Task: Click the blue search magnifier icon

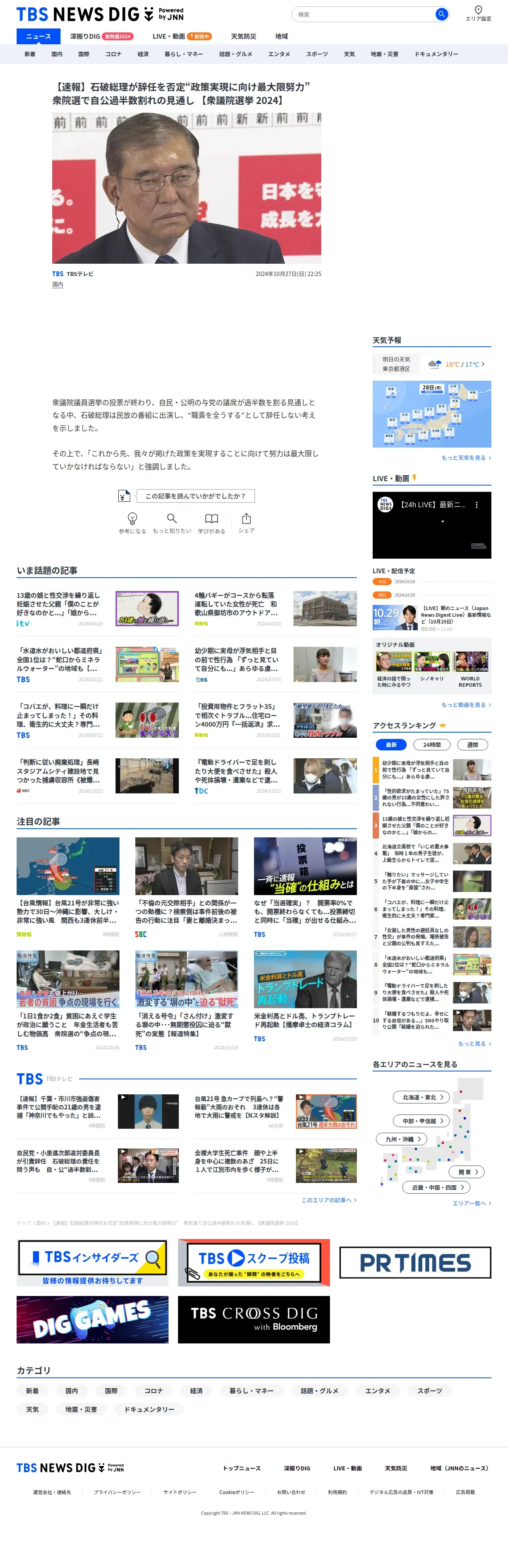Action: click(x=441, y=14)
